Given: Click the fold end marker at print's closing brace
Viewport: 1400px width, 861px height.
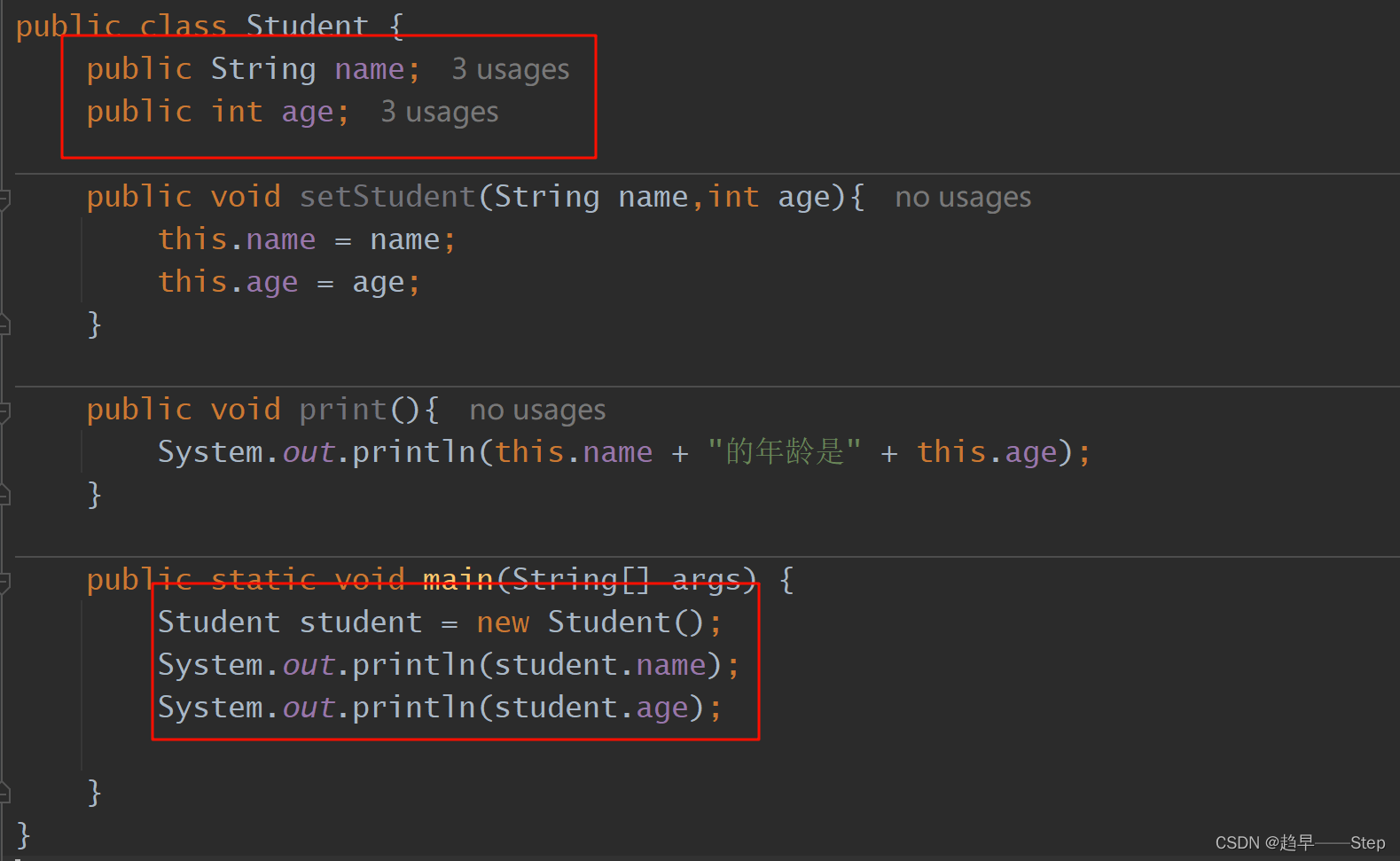Looking at the screenshot, I should (4, 495).
